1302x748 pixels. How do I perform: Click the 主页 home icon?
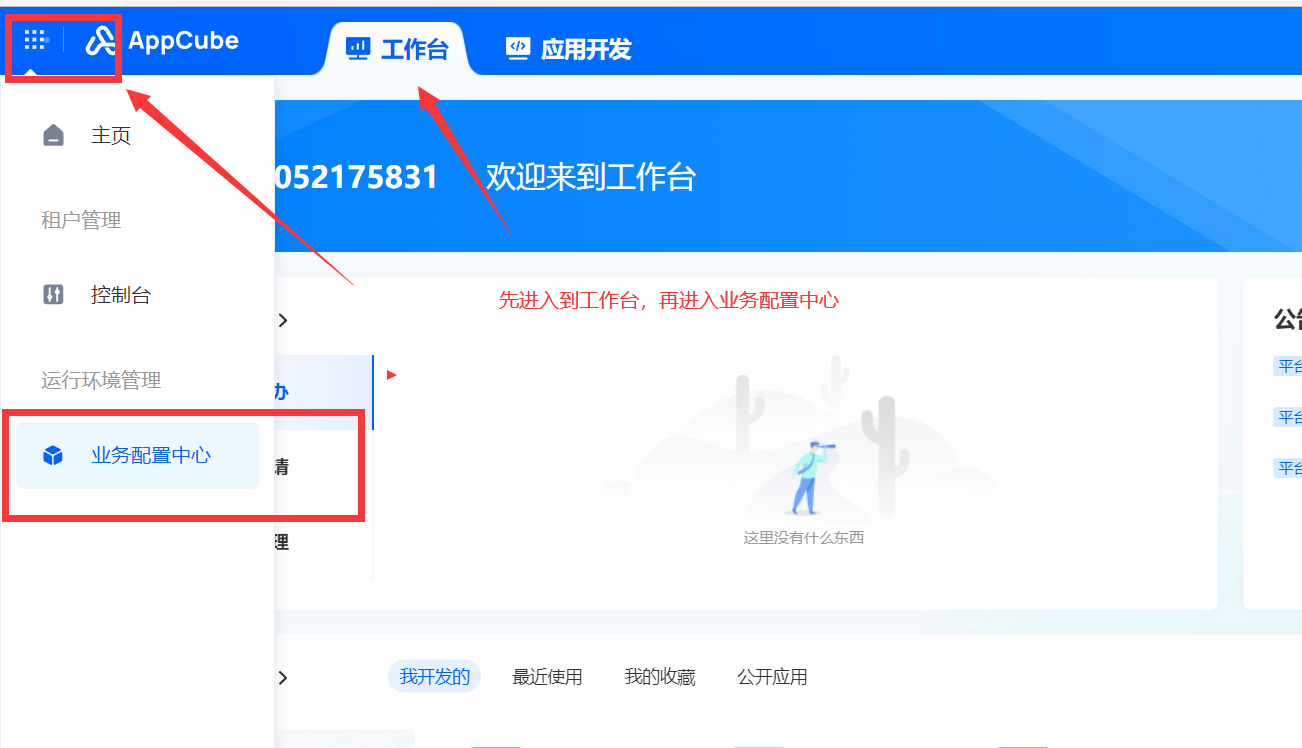tap(54, 136)
